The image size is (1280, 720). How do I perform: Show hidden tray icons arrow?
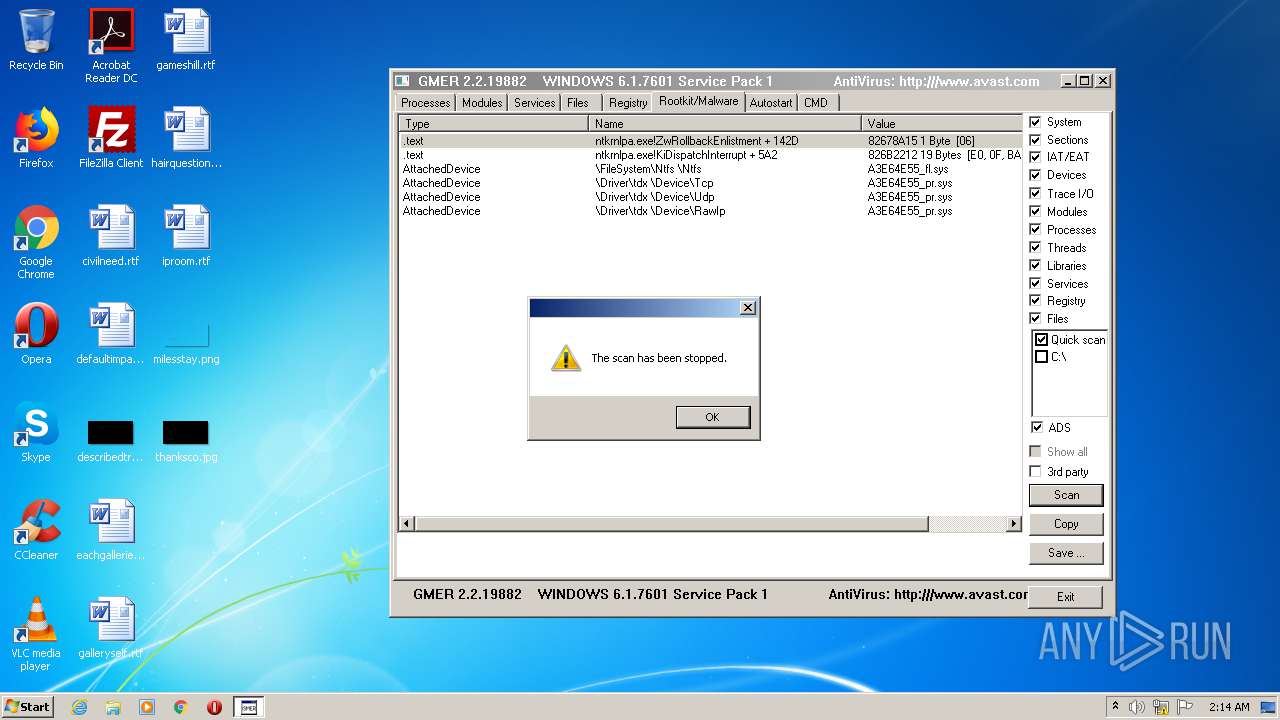[1115, 707]
